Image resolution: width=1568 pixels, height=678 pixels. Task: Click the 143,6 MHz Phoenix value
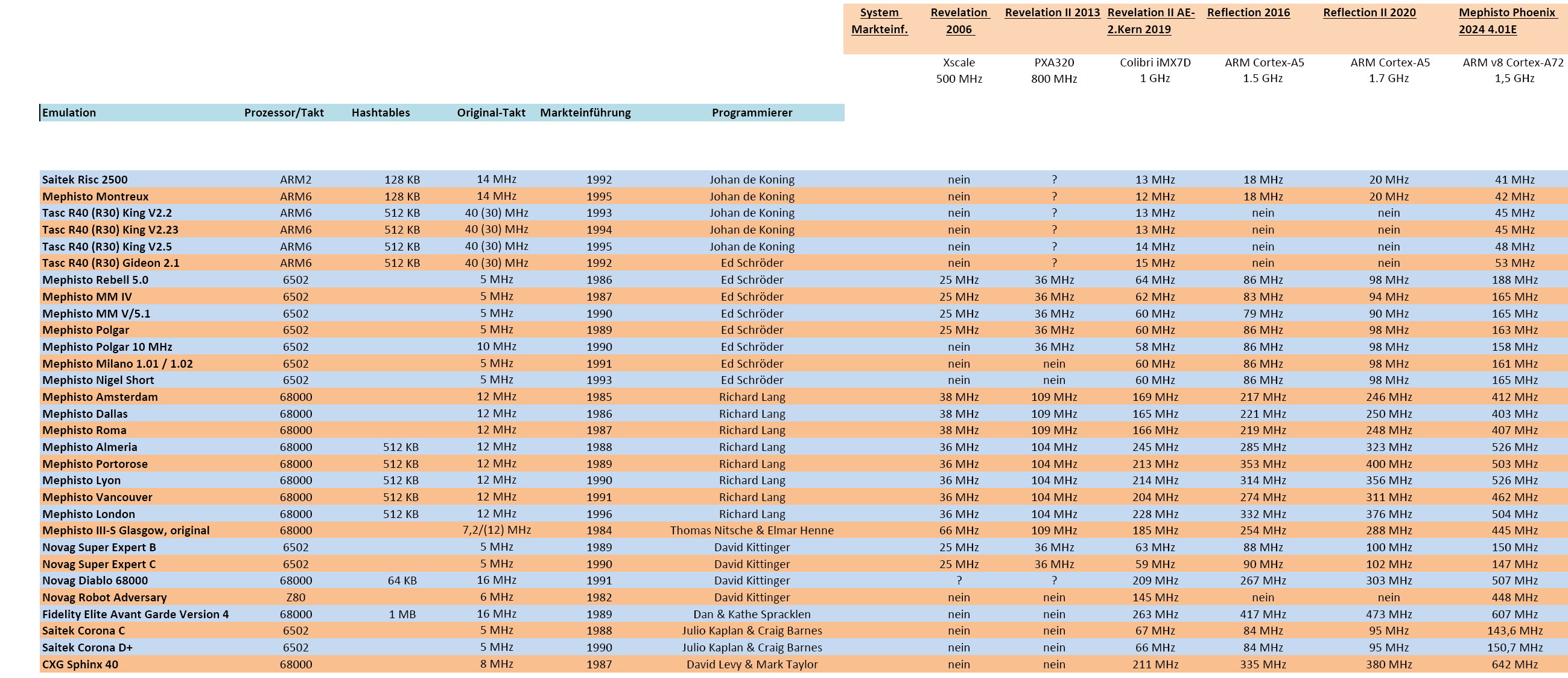click(x=1514, y=631)
